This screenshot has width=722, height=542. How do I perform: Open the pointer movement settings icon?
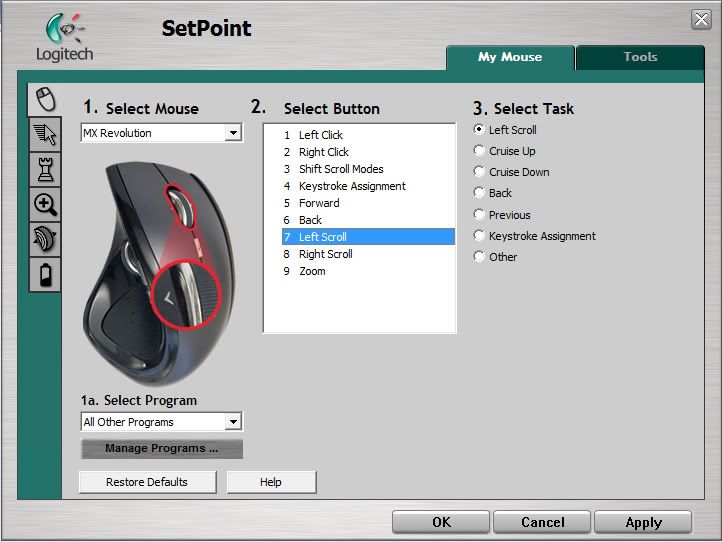click(45, 134)
